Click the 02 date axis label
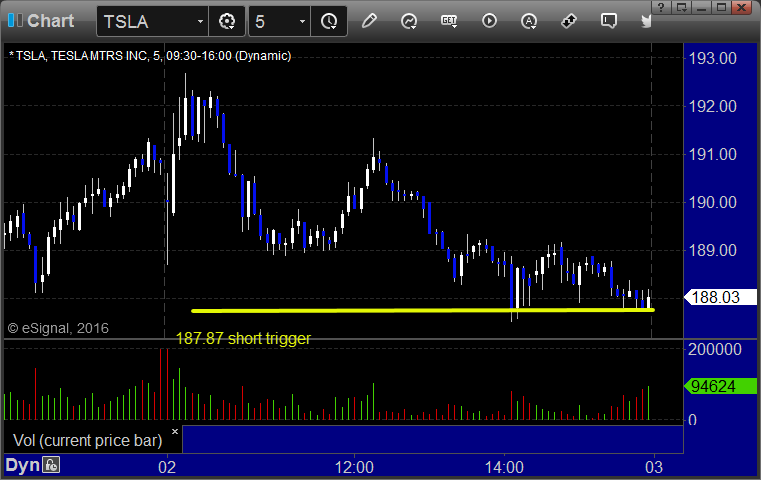This screenshot has width=761, height=480. [167, 467]
